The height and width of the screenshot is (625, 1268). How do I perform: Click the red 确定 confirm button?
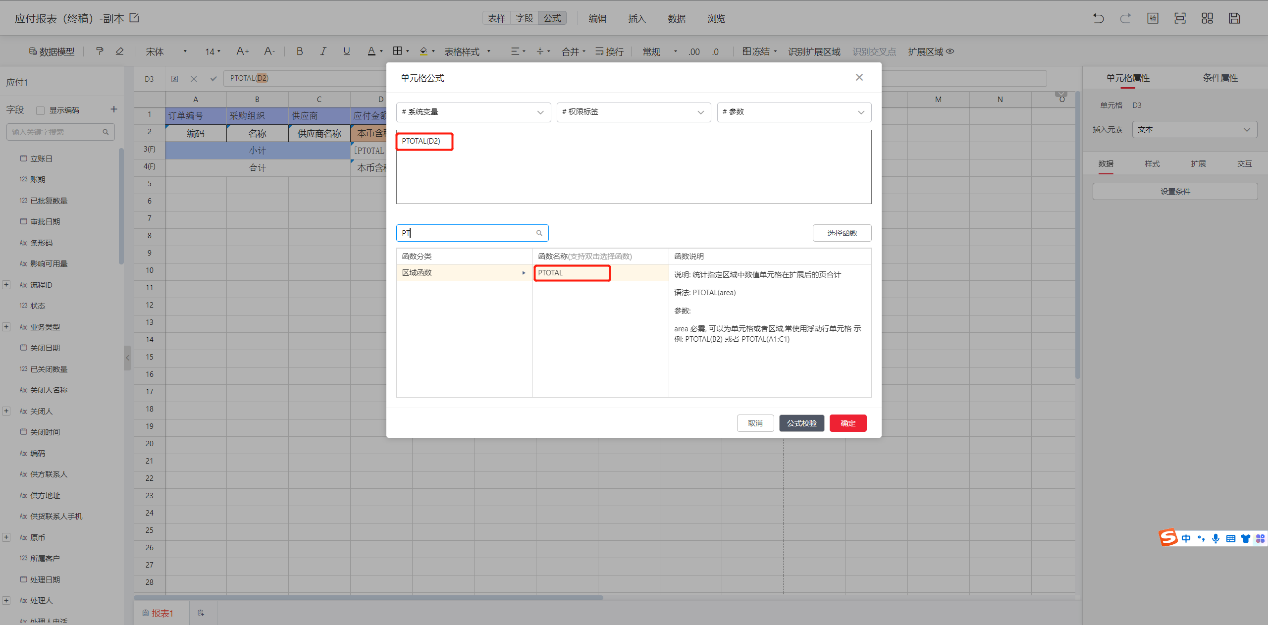click(x=848, y=423)
